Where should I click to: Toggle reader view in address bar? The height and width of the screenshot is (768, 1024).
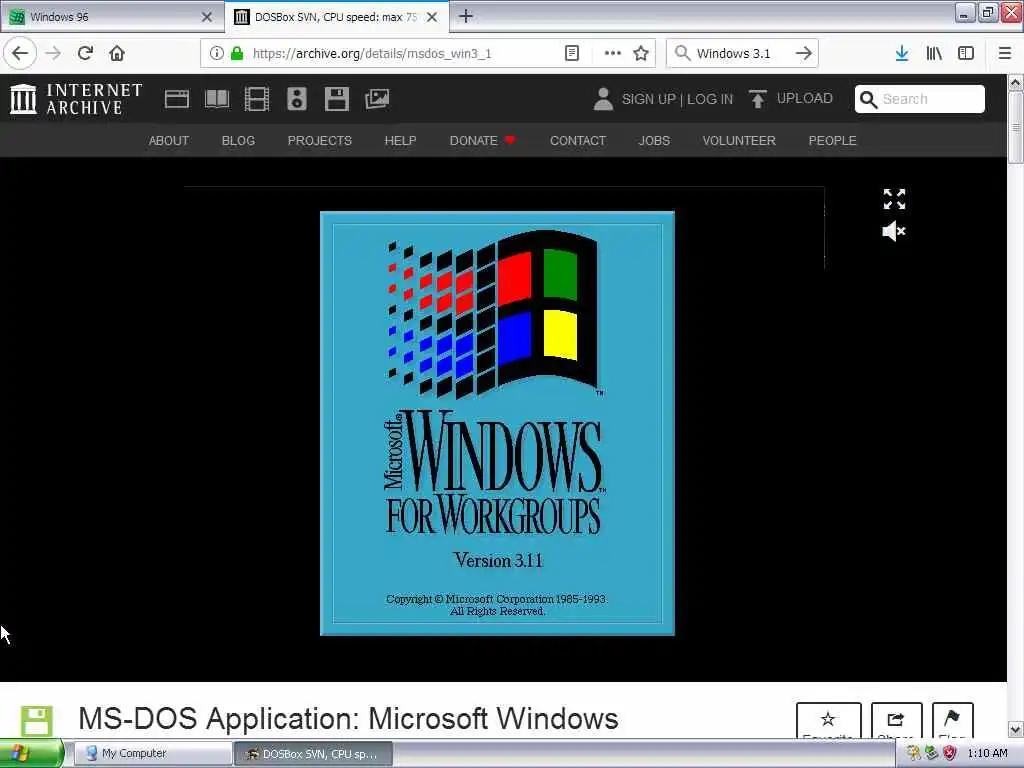(x=571, y=53)
